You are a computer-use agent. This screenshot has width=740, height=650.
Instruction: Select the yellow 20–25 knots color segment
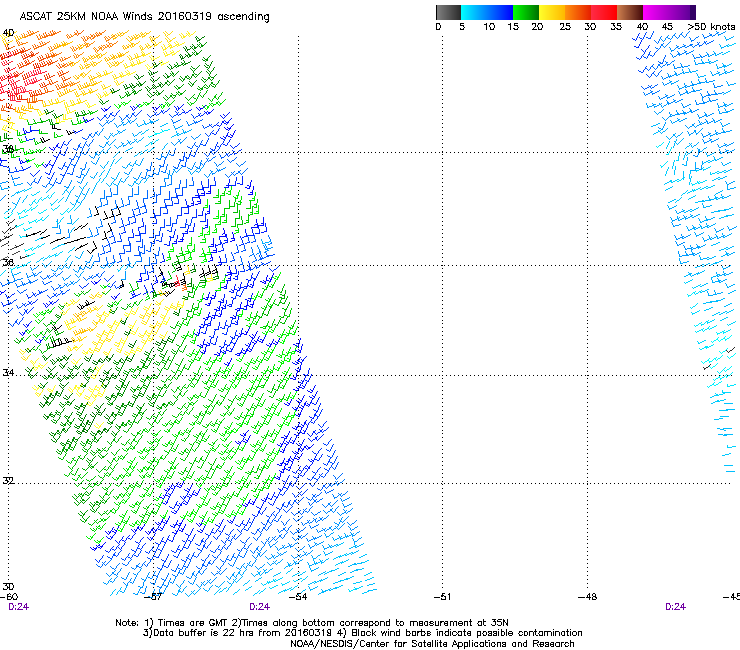552,12
